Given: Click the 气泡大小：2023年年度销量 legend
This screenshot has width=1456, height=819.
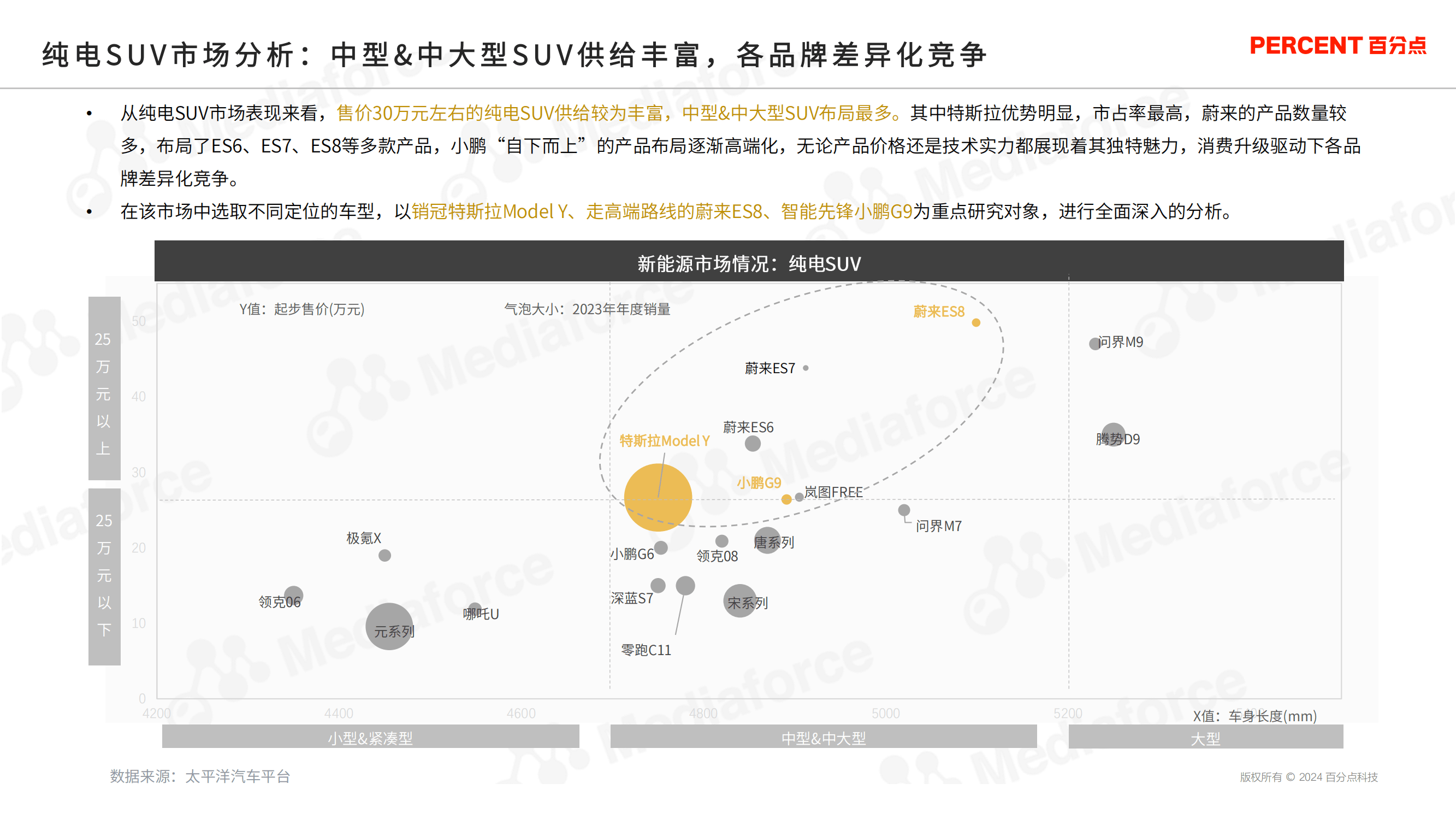Looking at the screenshot, I should pyautogui.click(x=587, y=309).
